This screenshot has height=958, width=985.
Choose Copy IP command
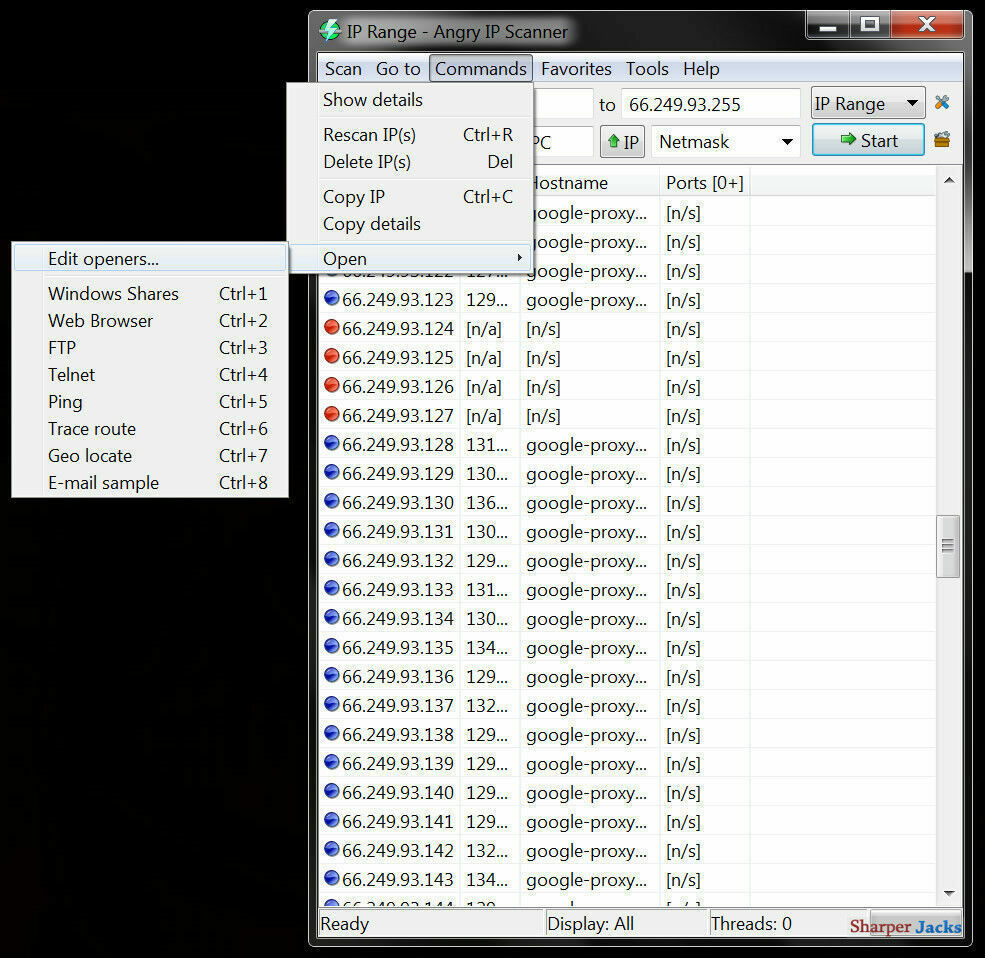[x=410, y=197]
